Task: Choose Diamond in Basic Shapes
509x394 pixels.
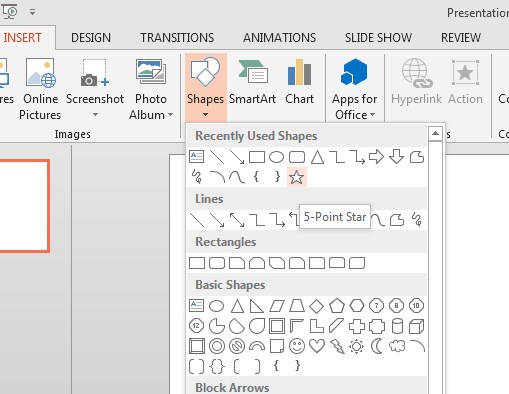Action: click(x=317, y=306)
